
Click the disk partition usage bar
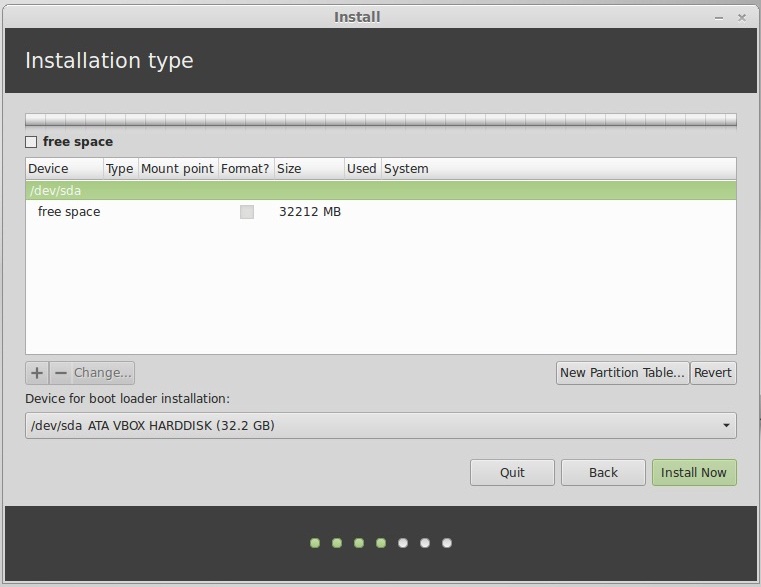click(380, 120)
